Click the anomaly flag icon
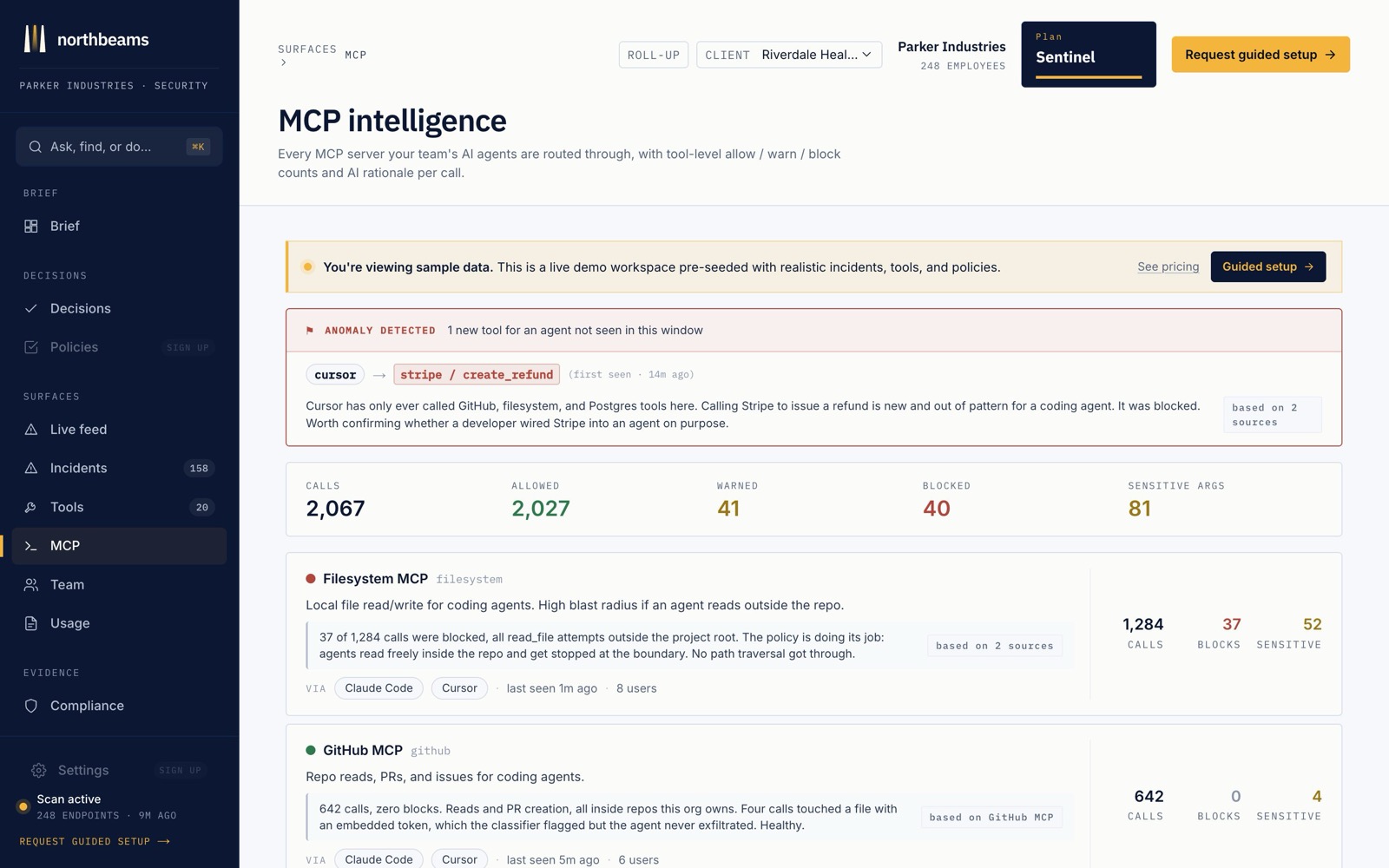Image resolution: width=1389 pixels, height=868 pixels. click(310, 331)
